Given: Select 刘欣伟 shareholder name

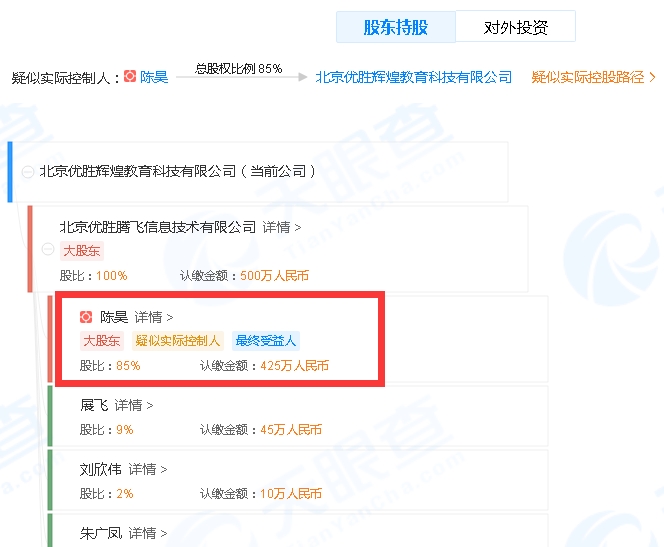Looking at the screenshot, I should point(101,469).
